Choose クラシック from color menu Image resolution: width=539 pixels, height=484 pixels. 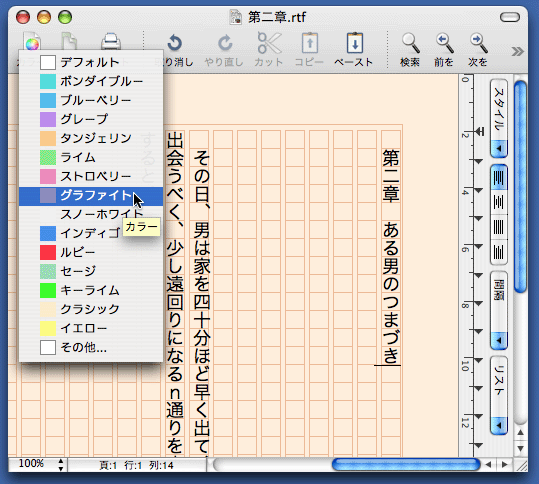tap(91, 309)
